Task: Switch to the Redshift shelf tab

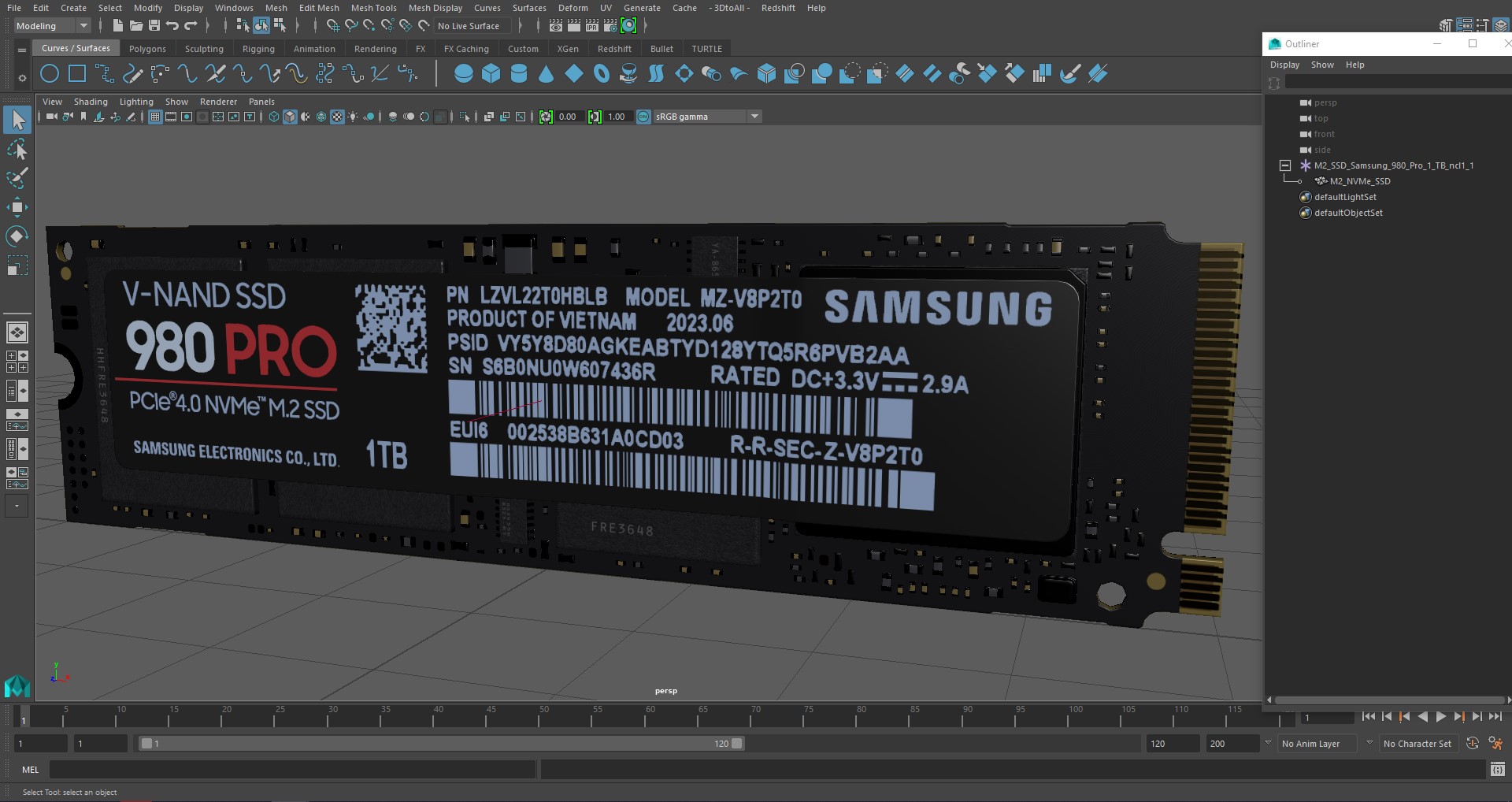Action: tap(614, 49)
